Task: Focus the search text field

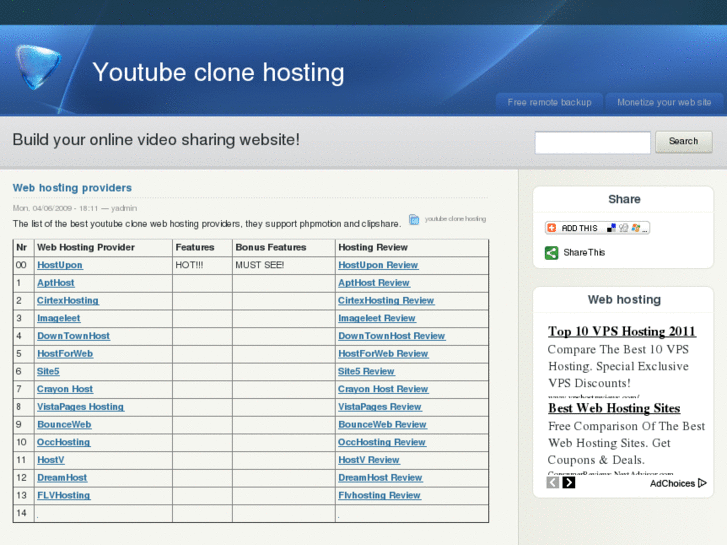Action: [593, 142]
